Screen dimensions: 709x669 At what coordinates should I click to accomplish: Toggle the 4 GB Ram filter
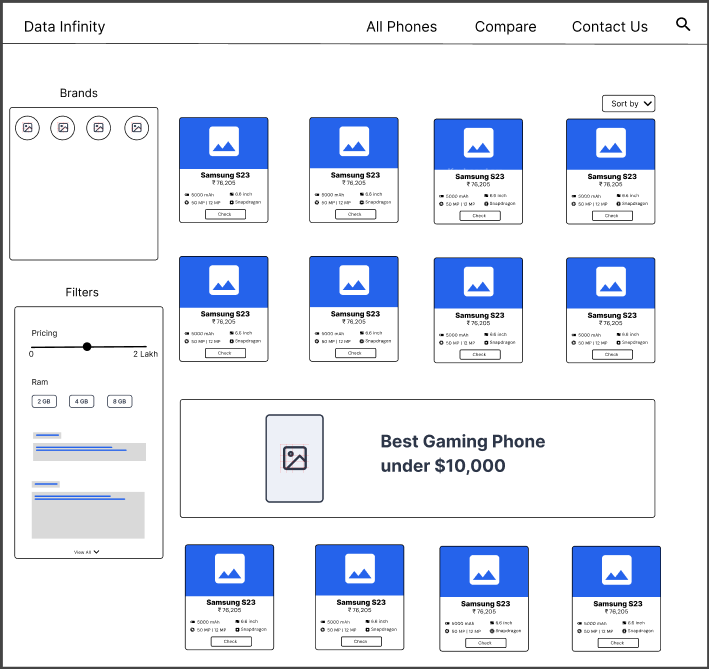point(82,401)
